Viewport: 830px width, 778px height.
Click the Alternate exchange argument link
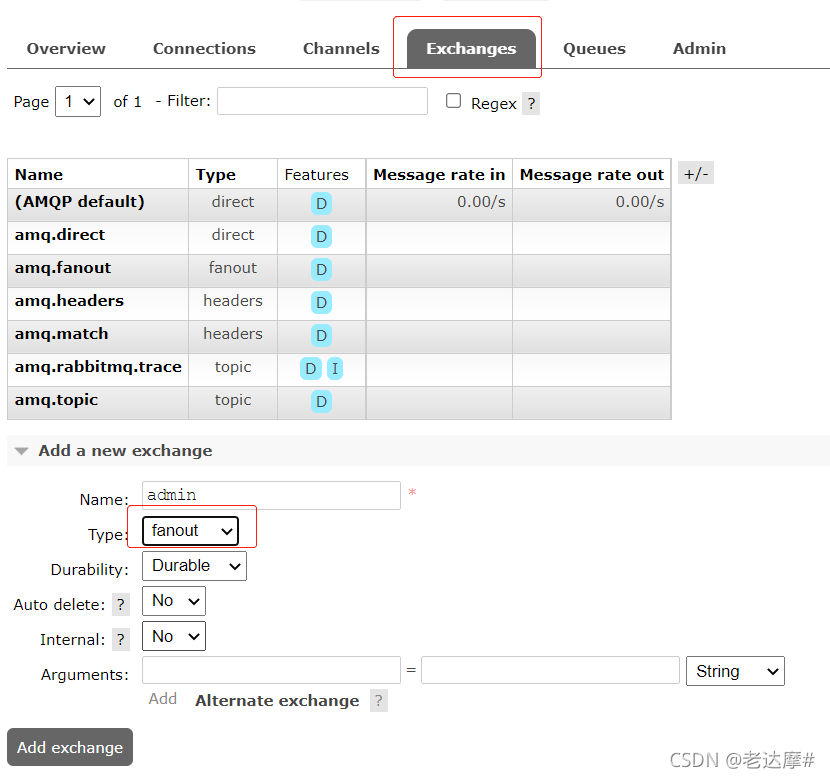point(277,701)
